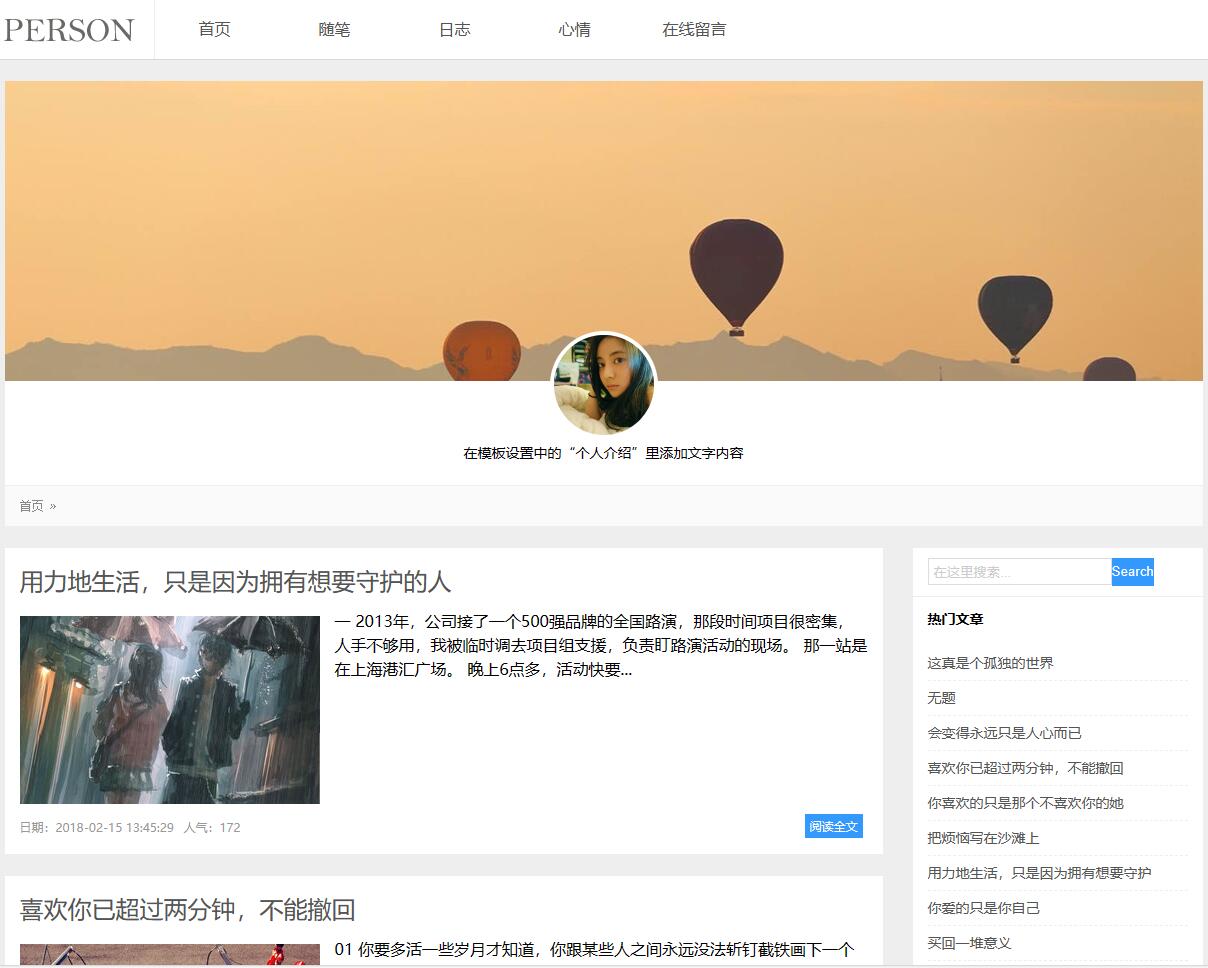This screenshot has height=968, width=1208.
Task: Open sidebar link 你喜欢的只是那个不喜欢你的她
Action: [1025, 803]
